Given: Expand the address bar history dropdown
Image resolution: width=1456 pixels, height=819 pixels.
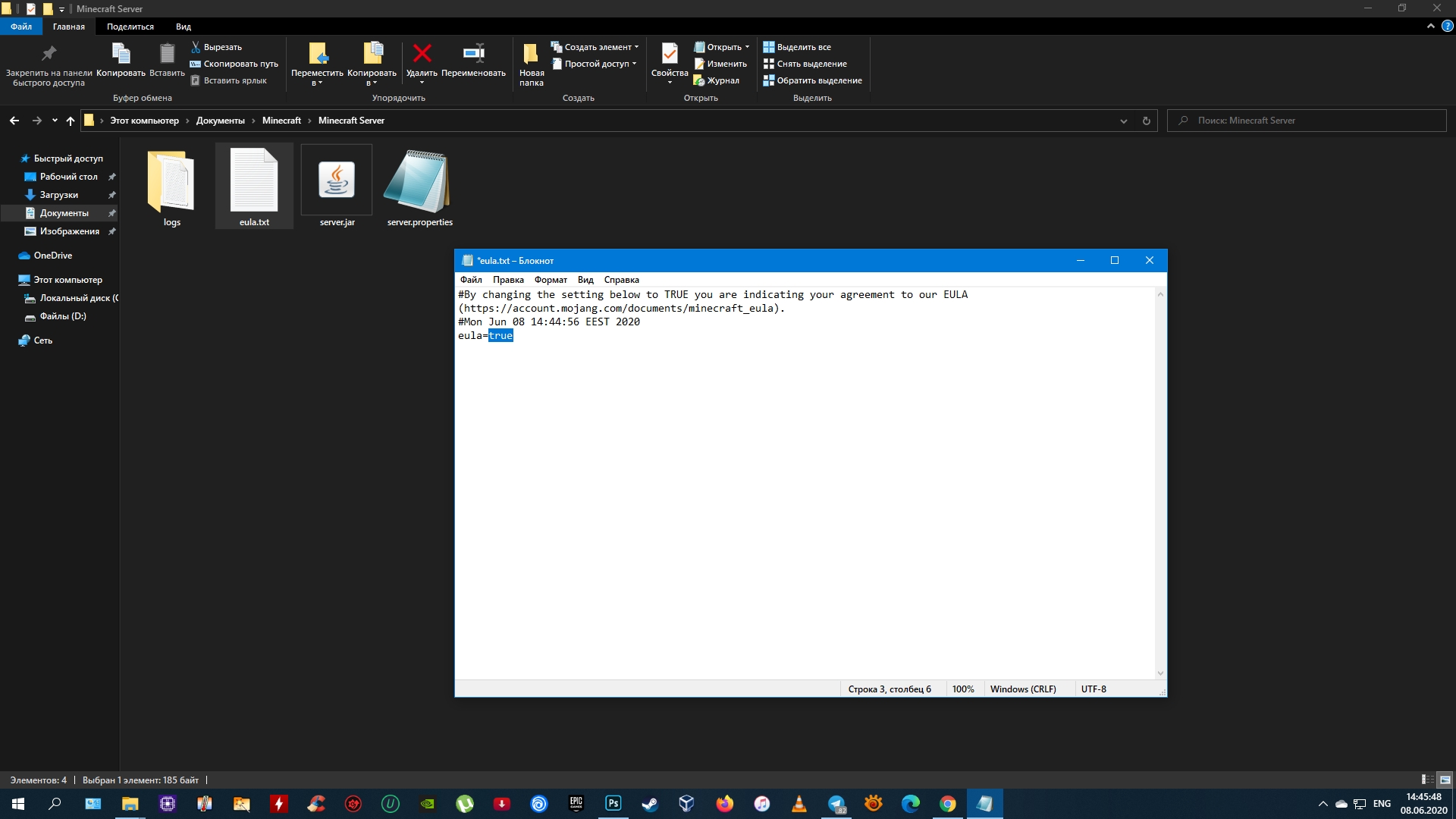Looking at the screenshot, I should point(1123,121).
